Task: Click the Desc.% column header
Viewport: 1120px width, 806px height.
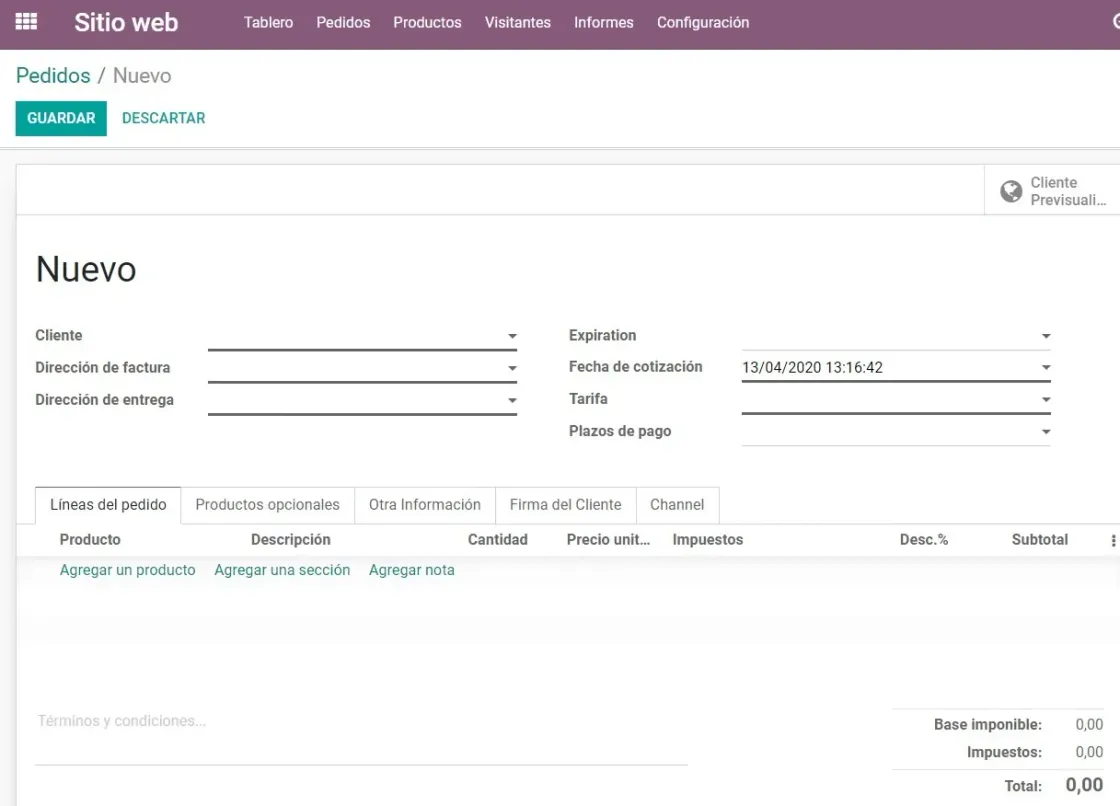Action: (924, 540)
